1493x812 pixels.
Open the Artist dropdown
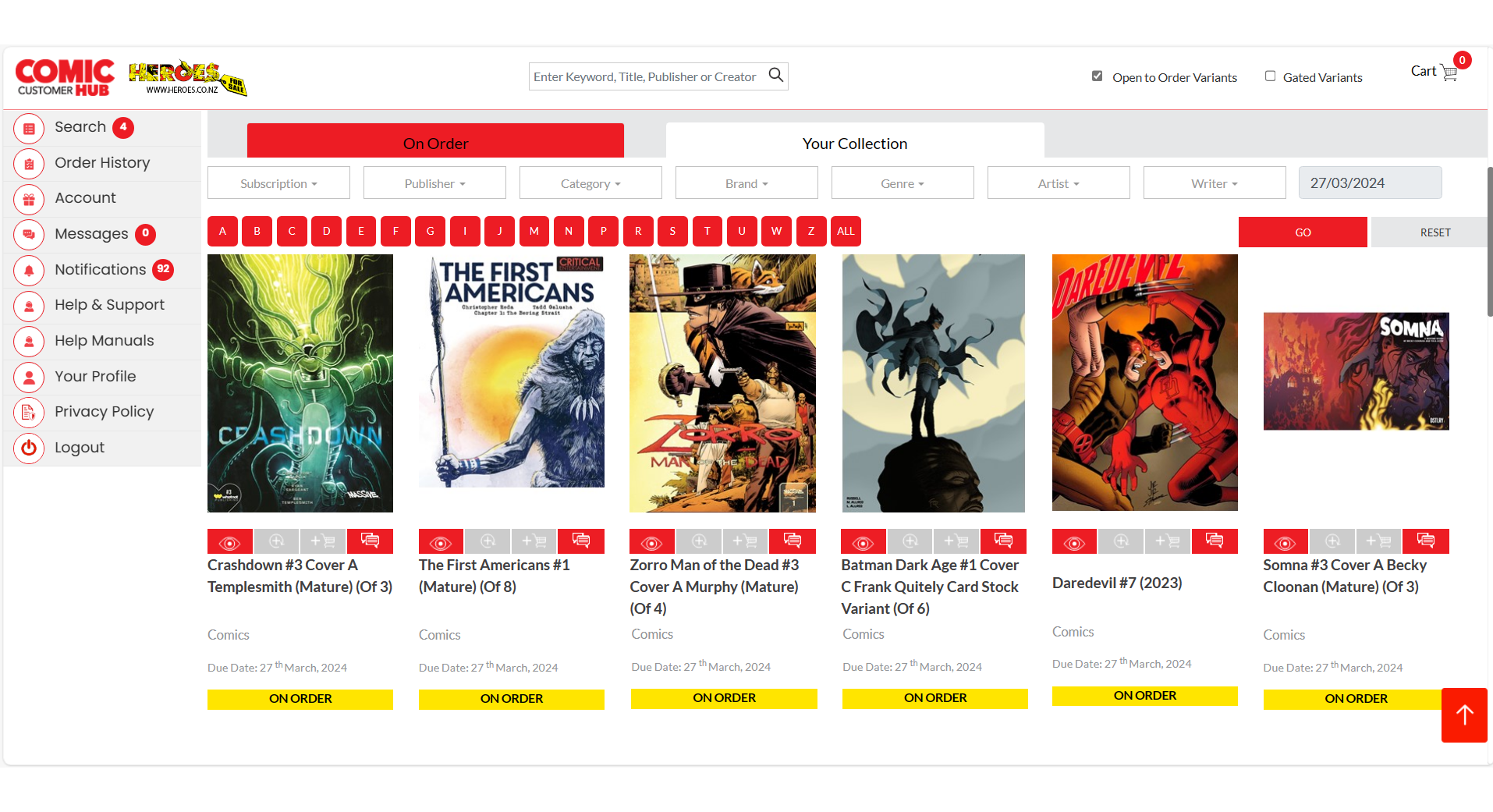pos(1059,183)
